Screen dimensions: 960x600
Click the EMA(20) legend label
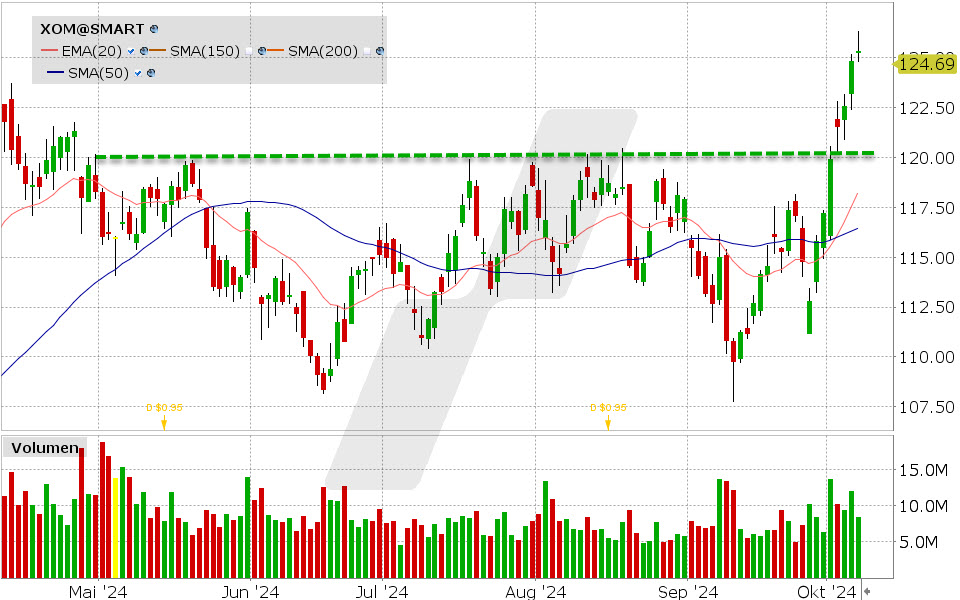click(92, 51)
